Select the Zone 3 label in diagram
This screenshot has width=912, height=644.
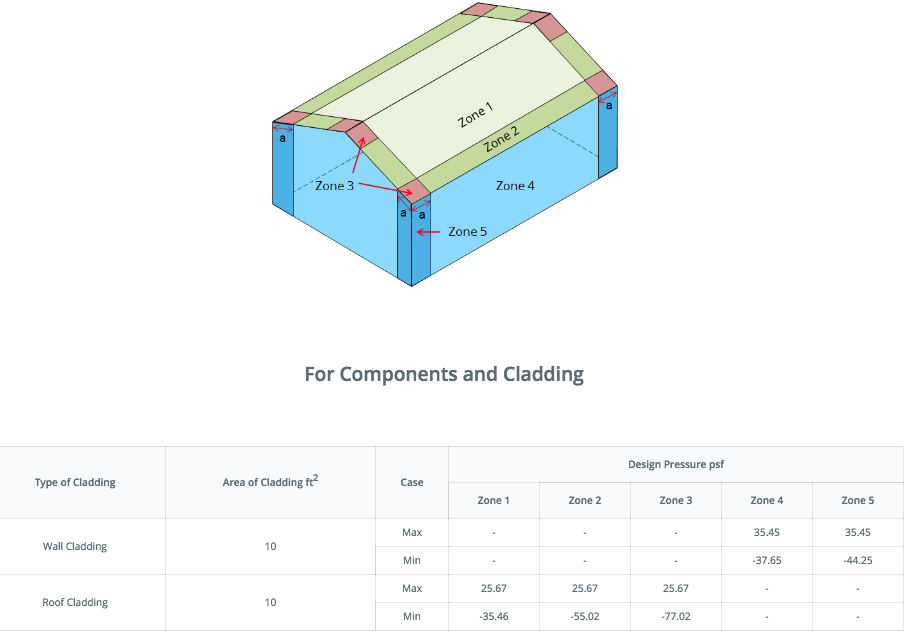[334, 186]
